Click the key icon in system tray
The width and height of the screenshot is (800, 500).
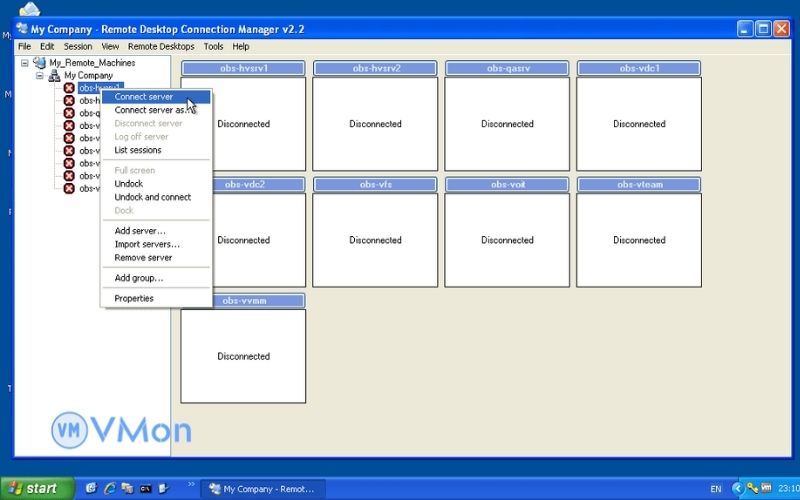click(x=752, y=488)
